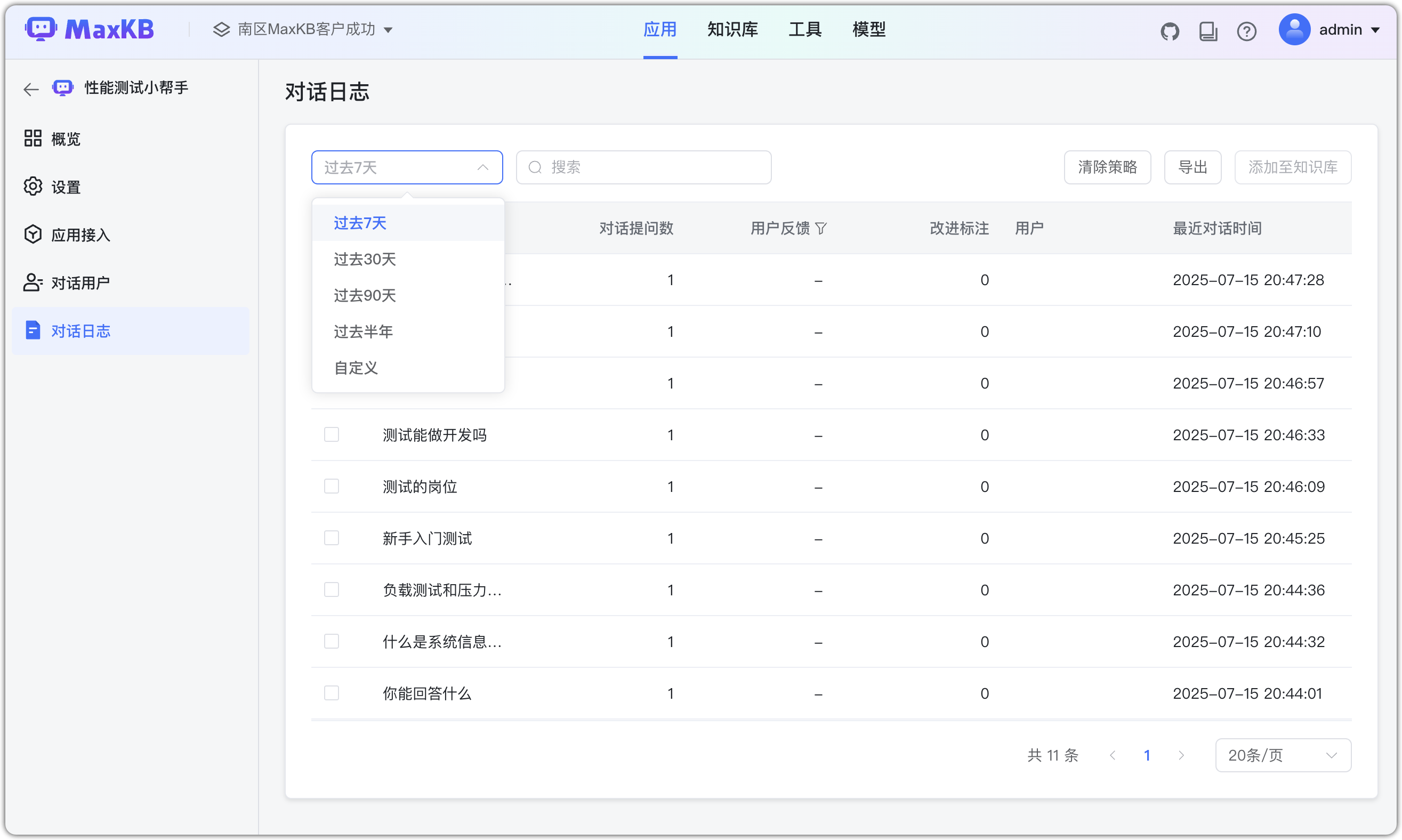Click the 对话提问数 column header
The height and width of the screenshot is (840, 1402).
click(636, 229)
